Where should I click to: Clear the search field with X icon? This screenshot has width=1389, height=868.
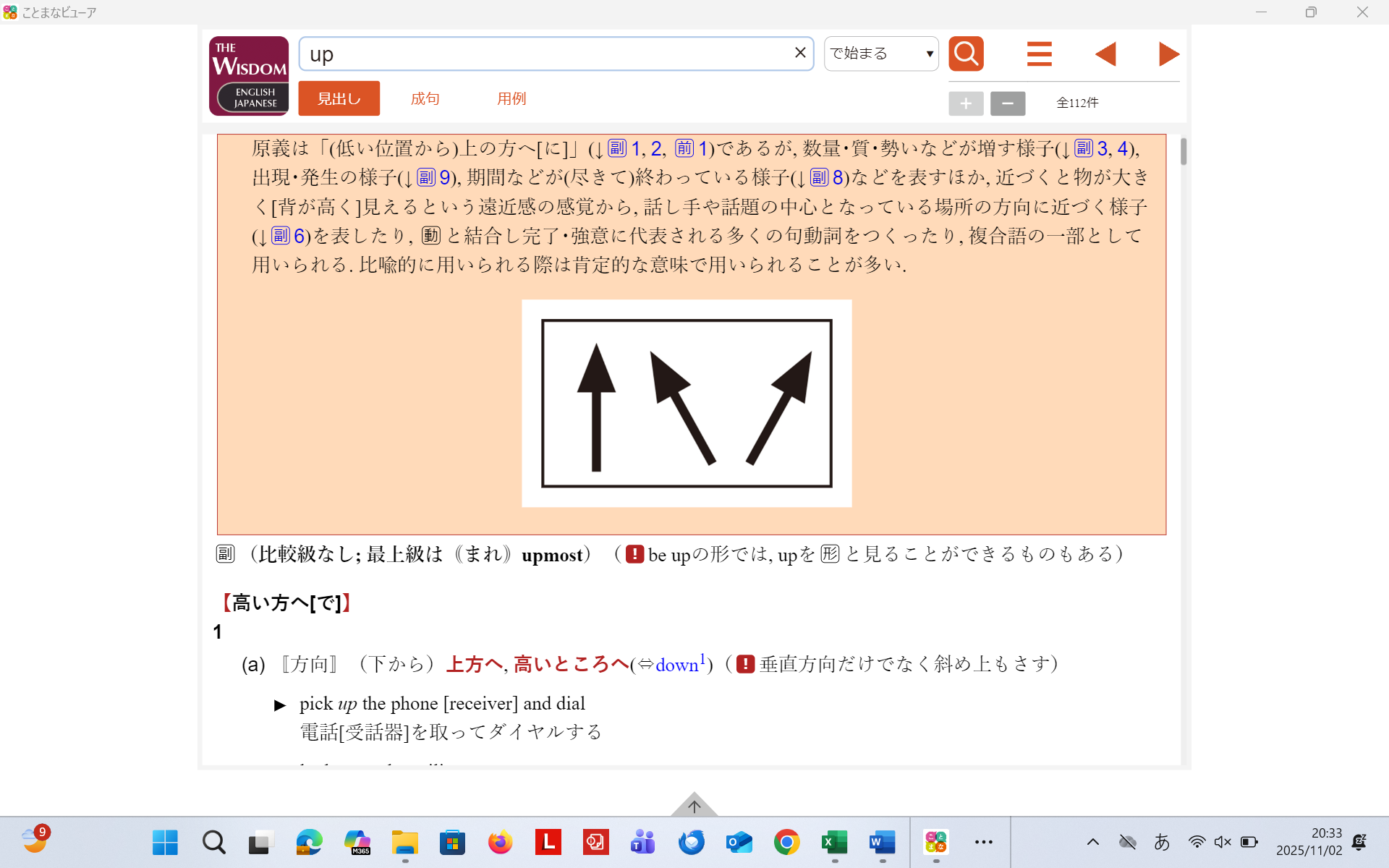[x=800, y=53]
